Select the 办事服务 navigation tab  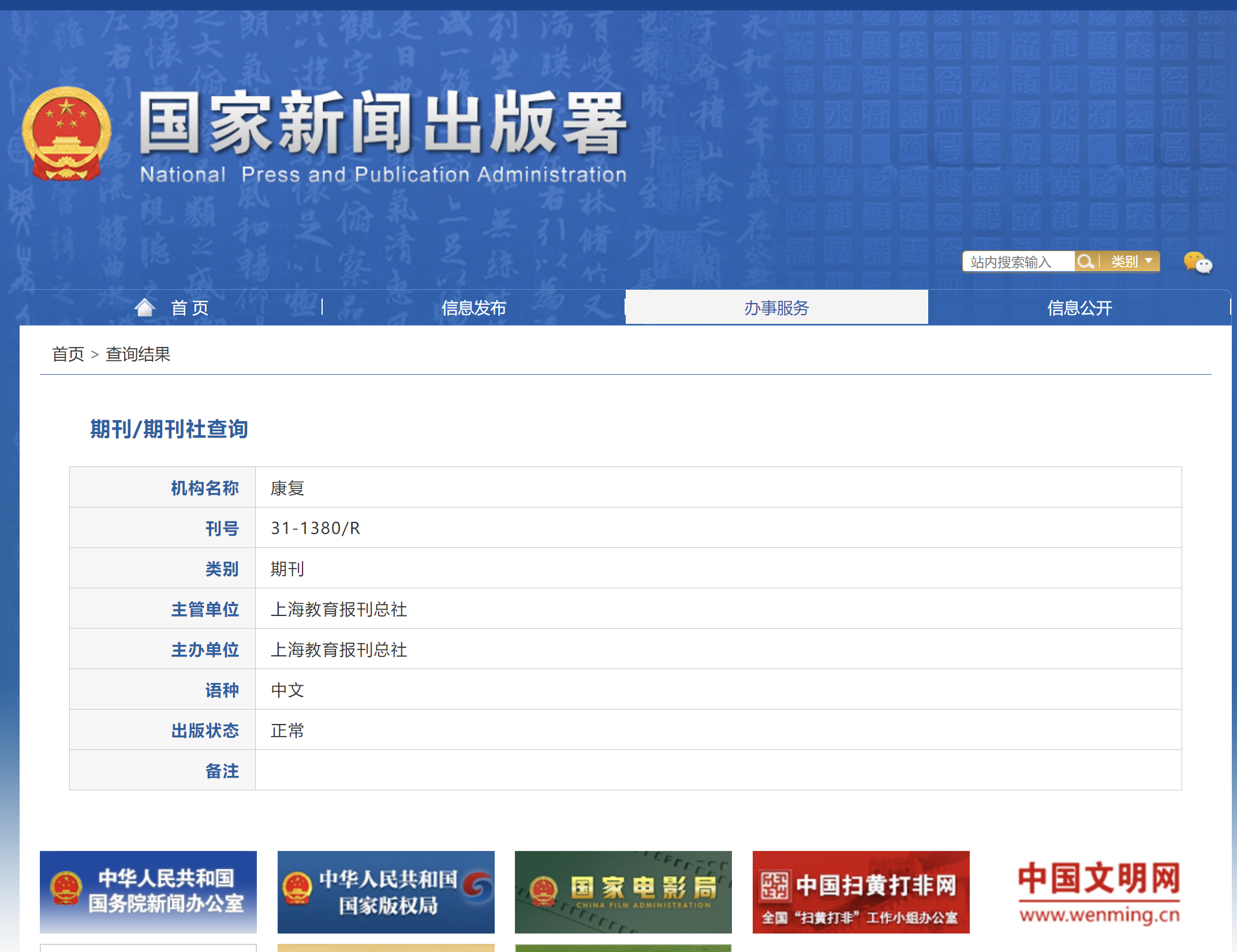[776, 307]
